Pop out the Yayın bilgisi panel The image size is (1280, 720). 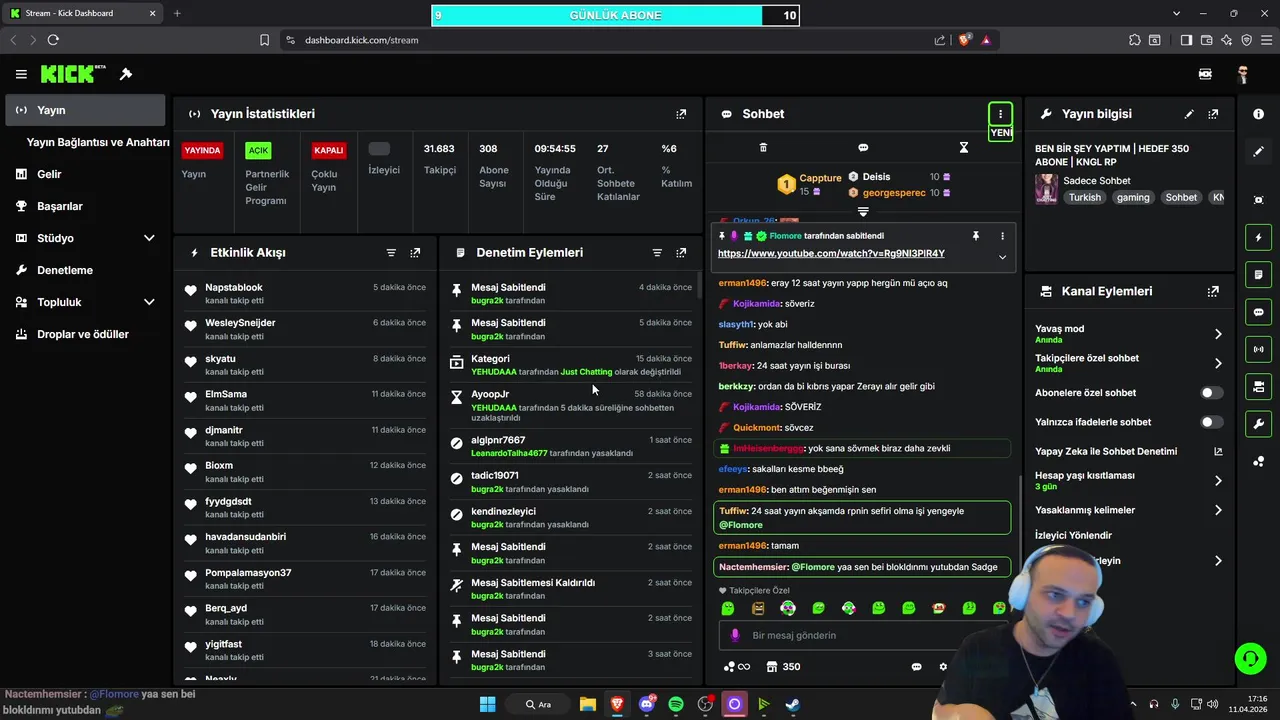point(1213,114)
